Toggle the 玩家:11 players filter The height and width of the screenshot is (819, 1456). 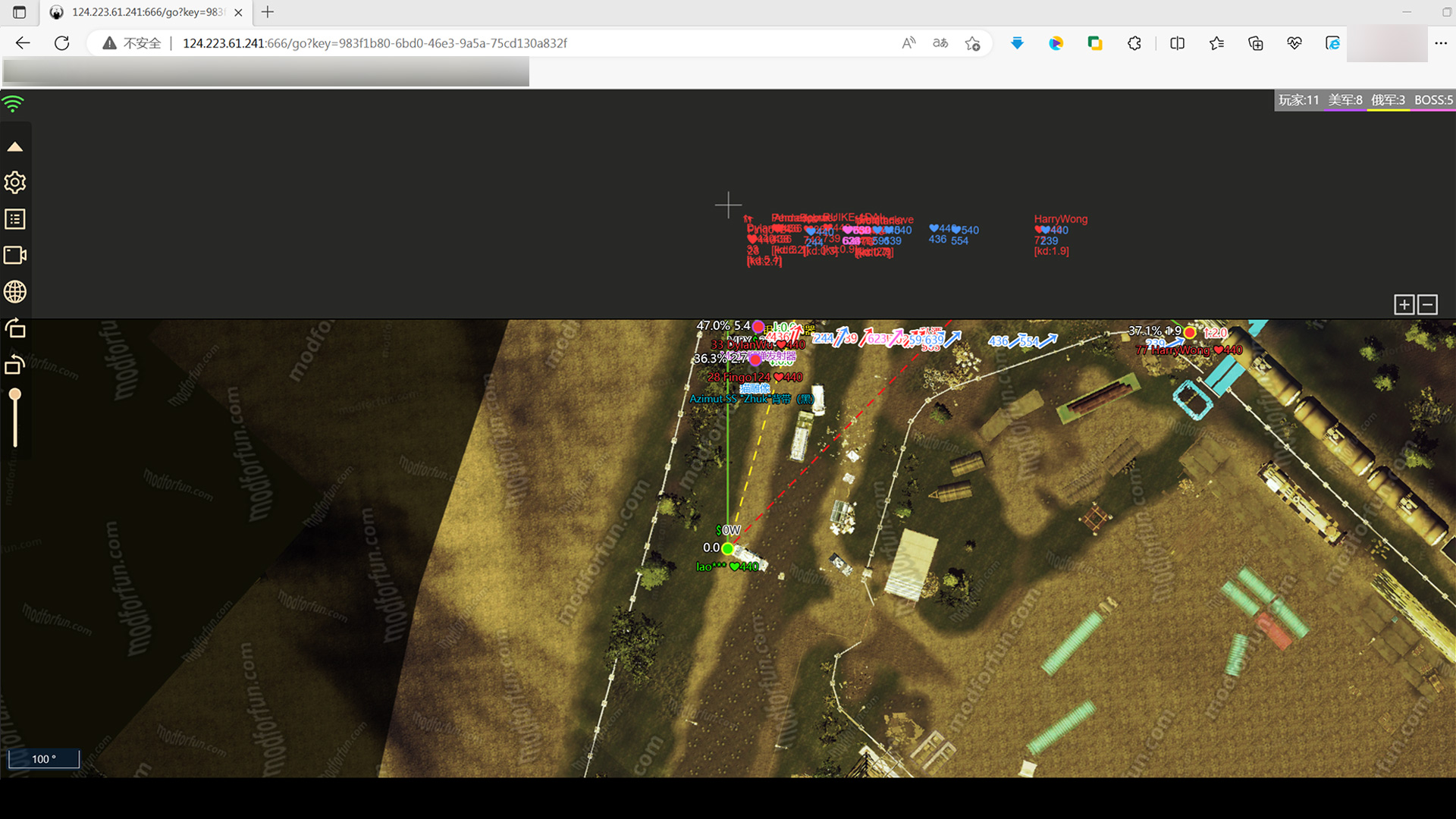point(1298,100)
